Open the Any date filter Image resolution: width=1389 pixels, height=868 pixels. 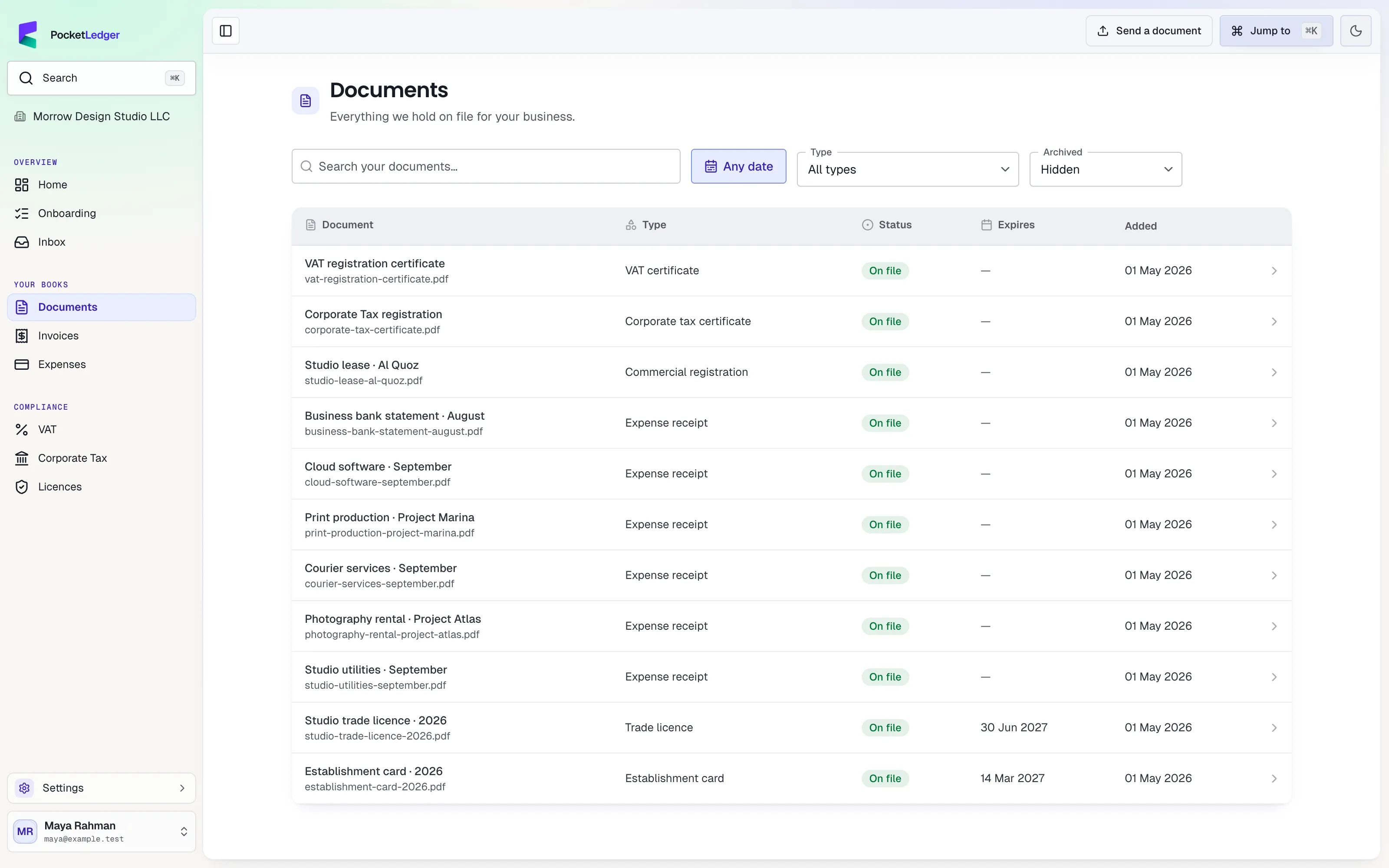pos(738,167)
